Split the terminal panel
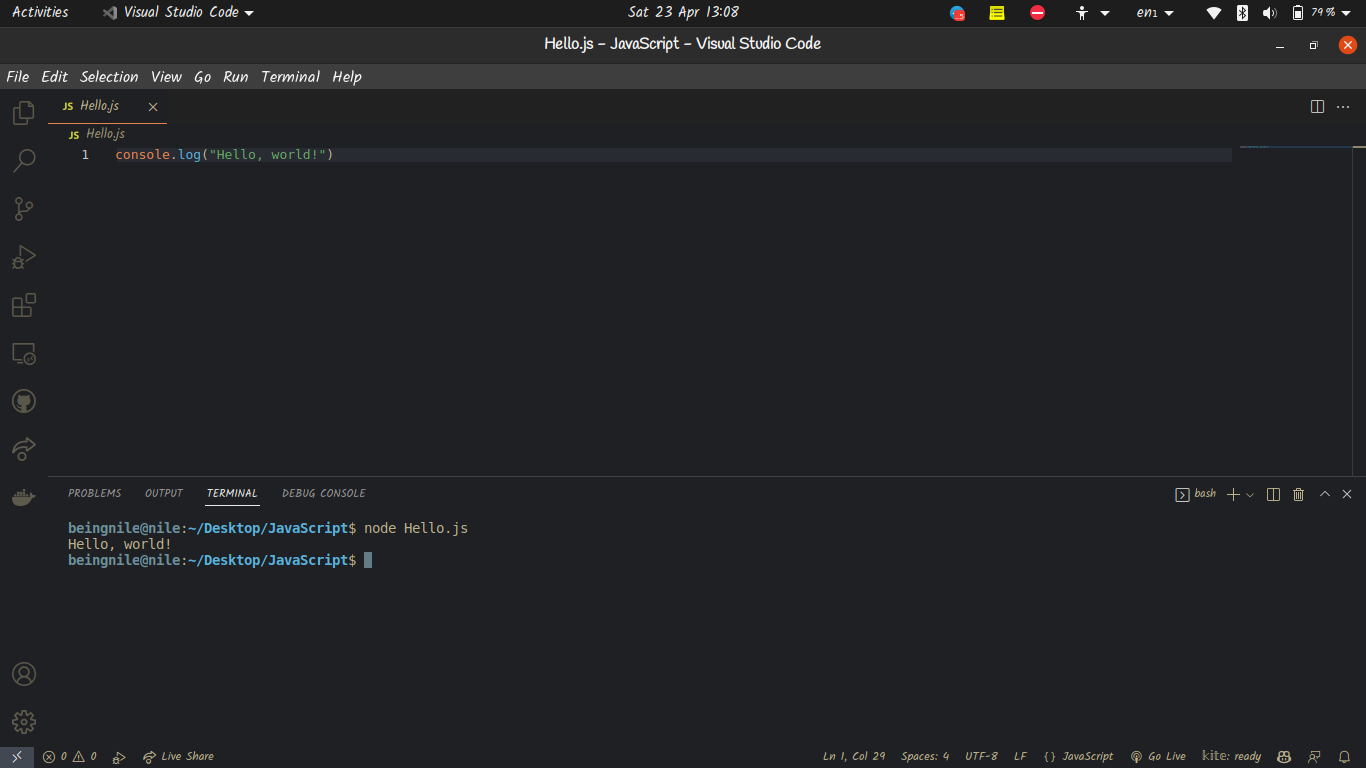 pyautogui.click(x=1273, y=494)
